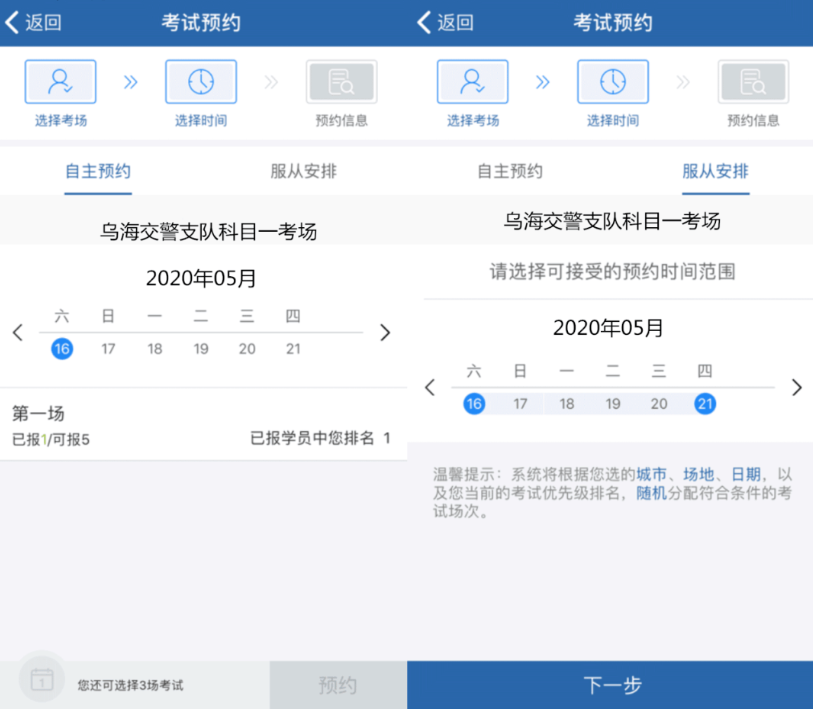Image resolution: width=813 pixels, height=709 pixels.
Task: Click highlighted 城市 in the tip text
Action: point(651,474)
